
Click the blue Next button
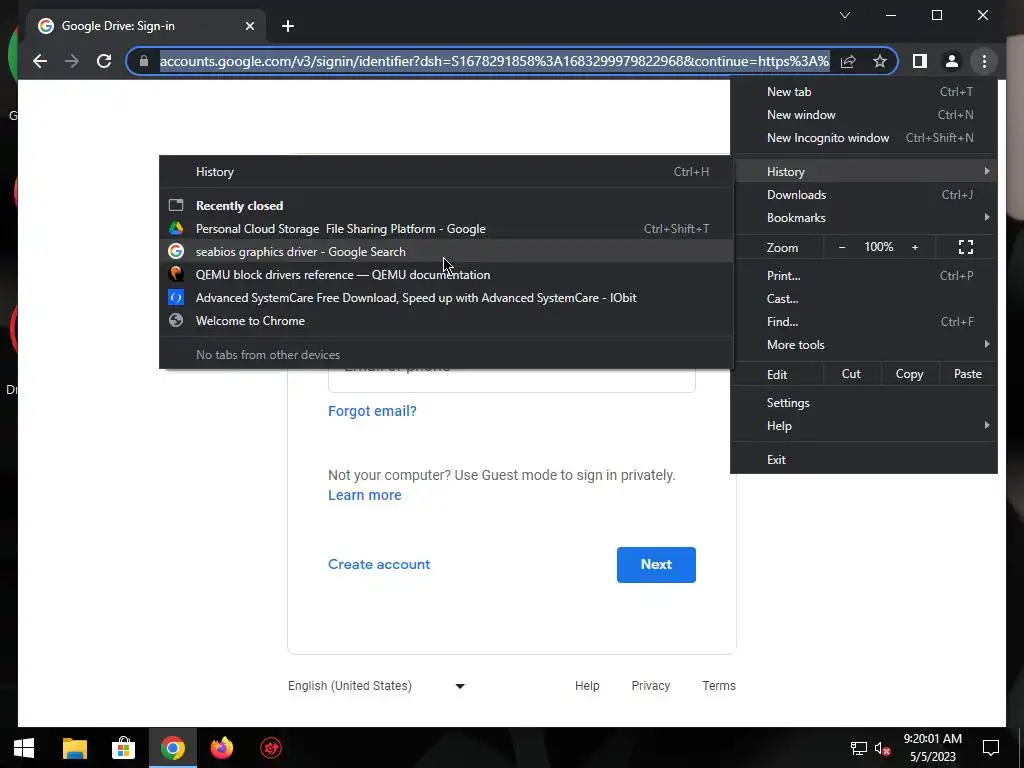tap(656, 565)
